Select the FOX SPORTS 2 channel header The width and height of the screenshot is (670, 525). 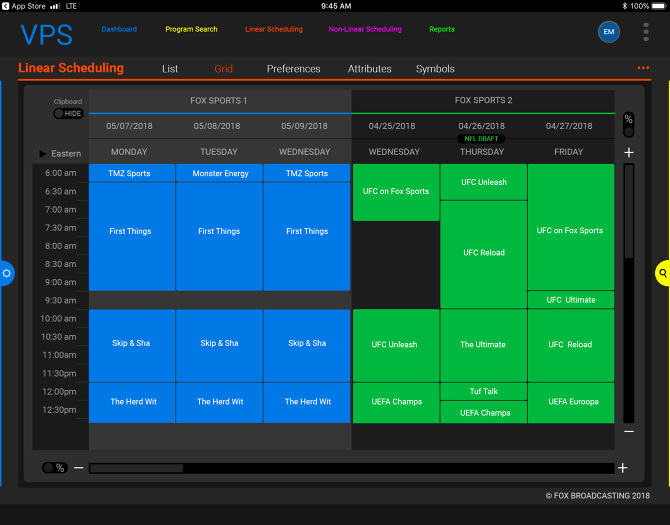483,100
